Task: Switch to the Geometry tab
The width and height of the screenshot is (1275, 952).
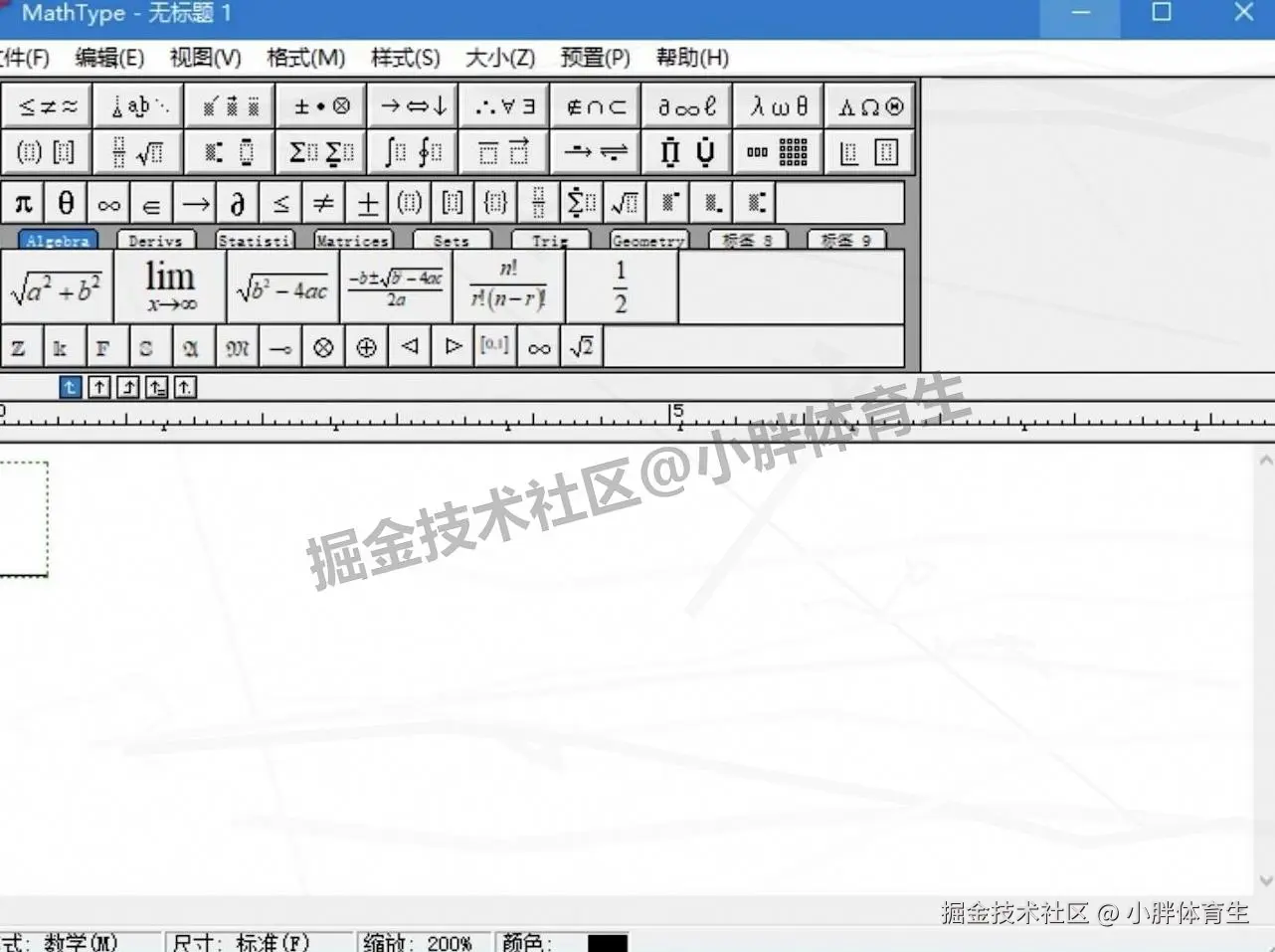Action: pos(647,240)
